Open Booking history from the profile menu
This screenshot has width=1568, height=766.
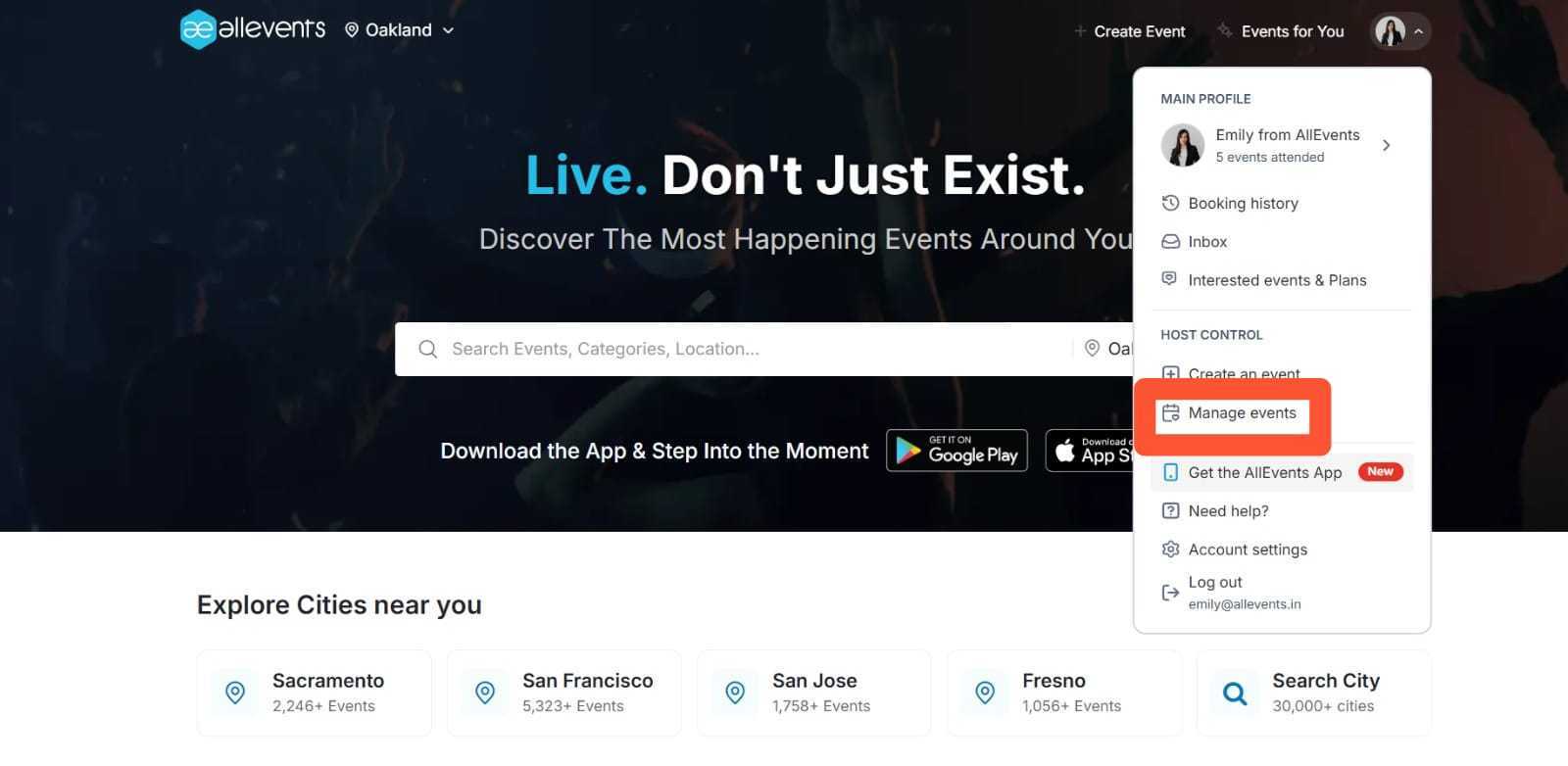coord(1243,204)
